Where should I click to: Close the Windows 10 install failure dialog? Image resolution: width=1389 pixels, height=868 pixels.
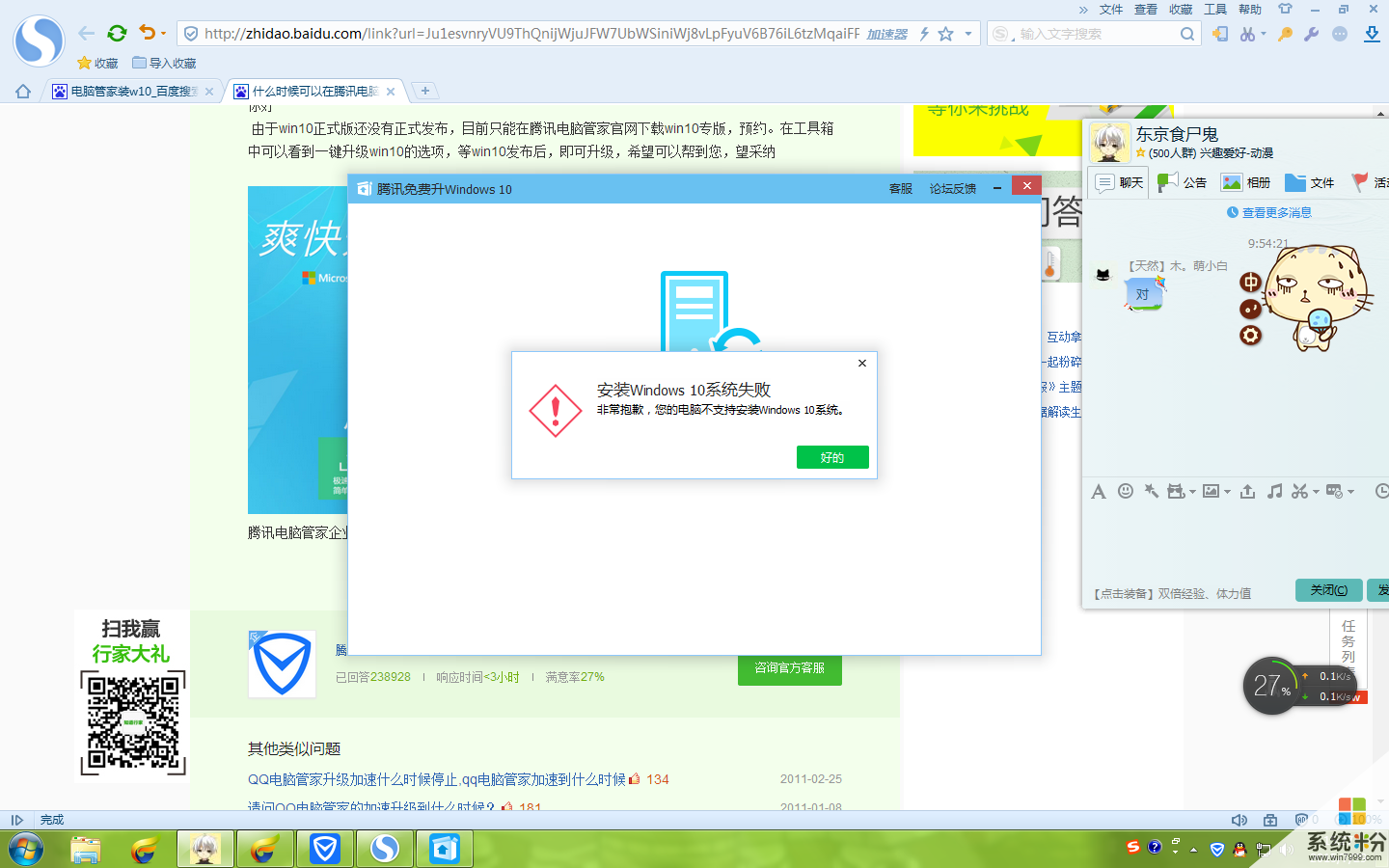pyautogui.click(x=862, y=364)
